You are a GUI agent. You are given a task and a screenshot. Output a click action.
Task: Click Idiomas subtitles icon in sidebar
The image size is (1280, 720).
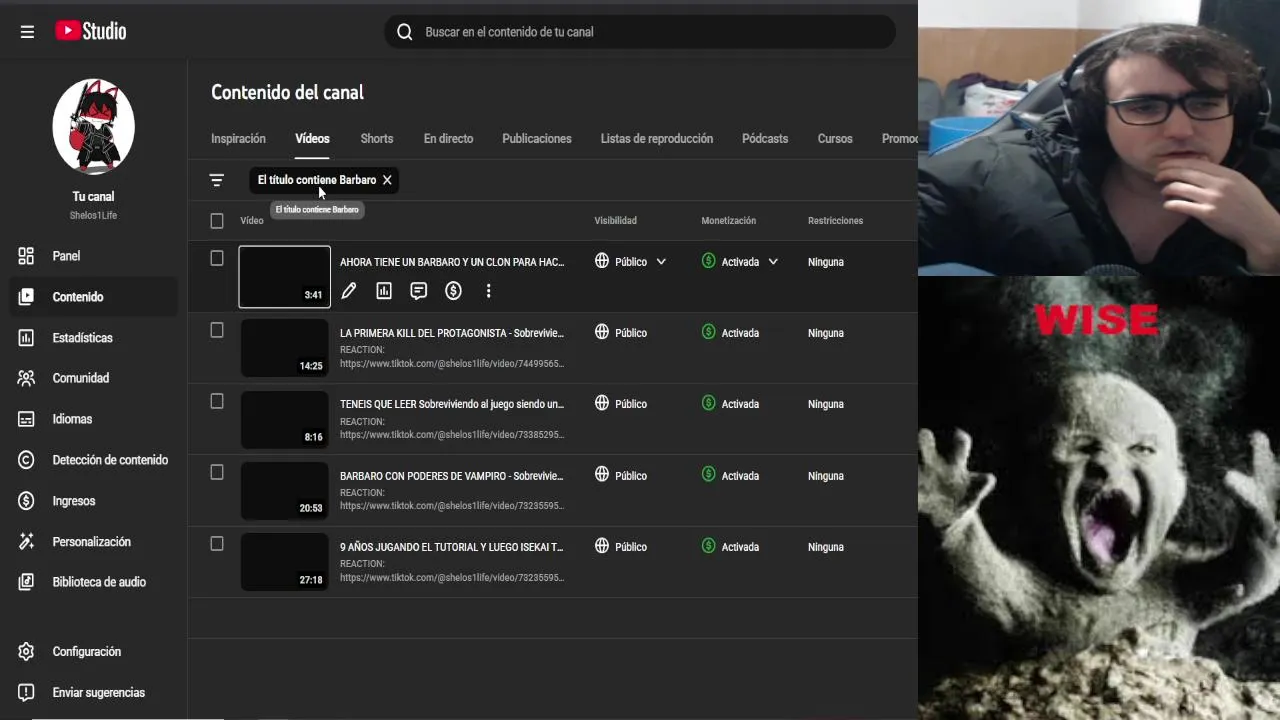pyautogui.click(x=26, y=419)
